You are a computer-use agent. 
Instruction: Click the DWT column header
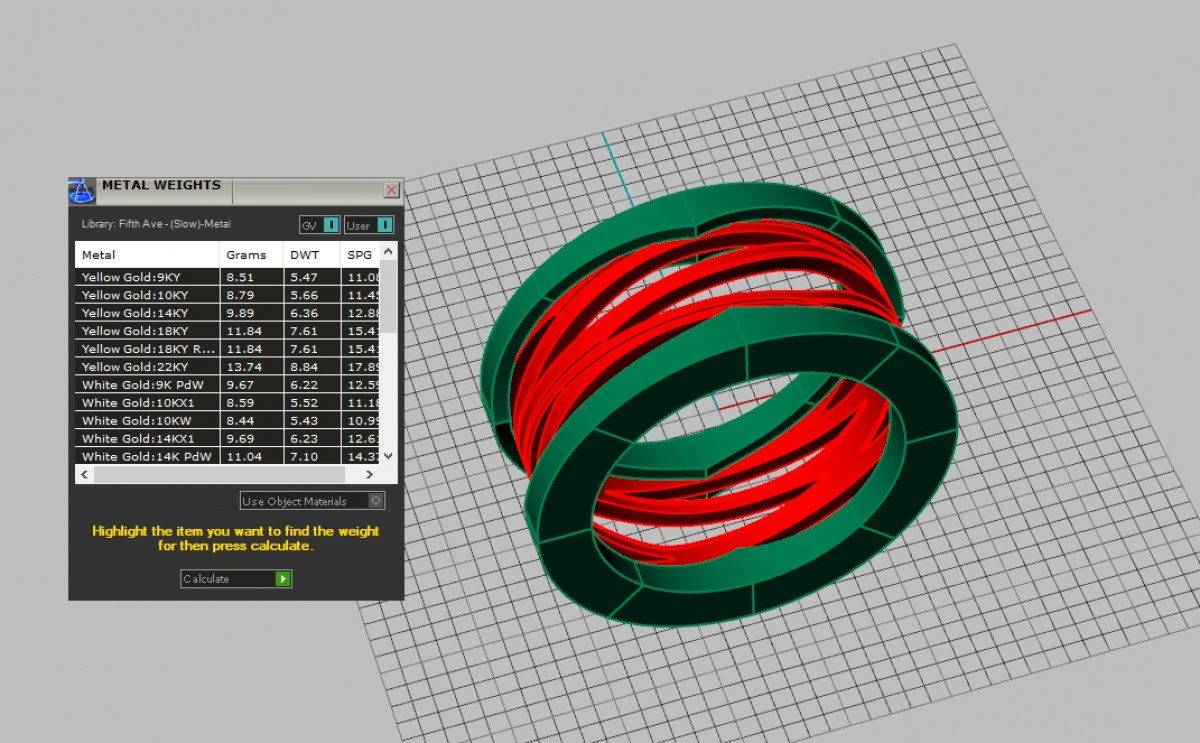(x=310, y=255)
